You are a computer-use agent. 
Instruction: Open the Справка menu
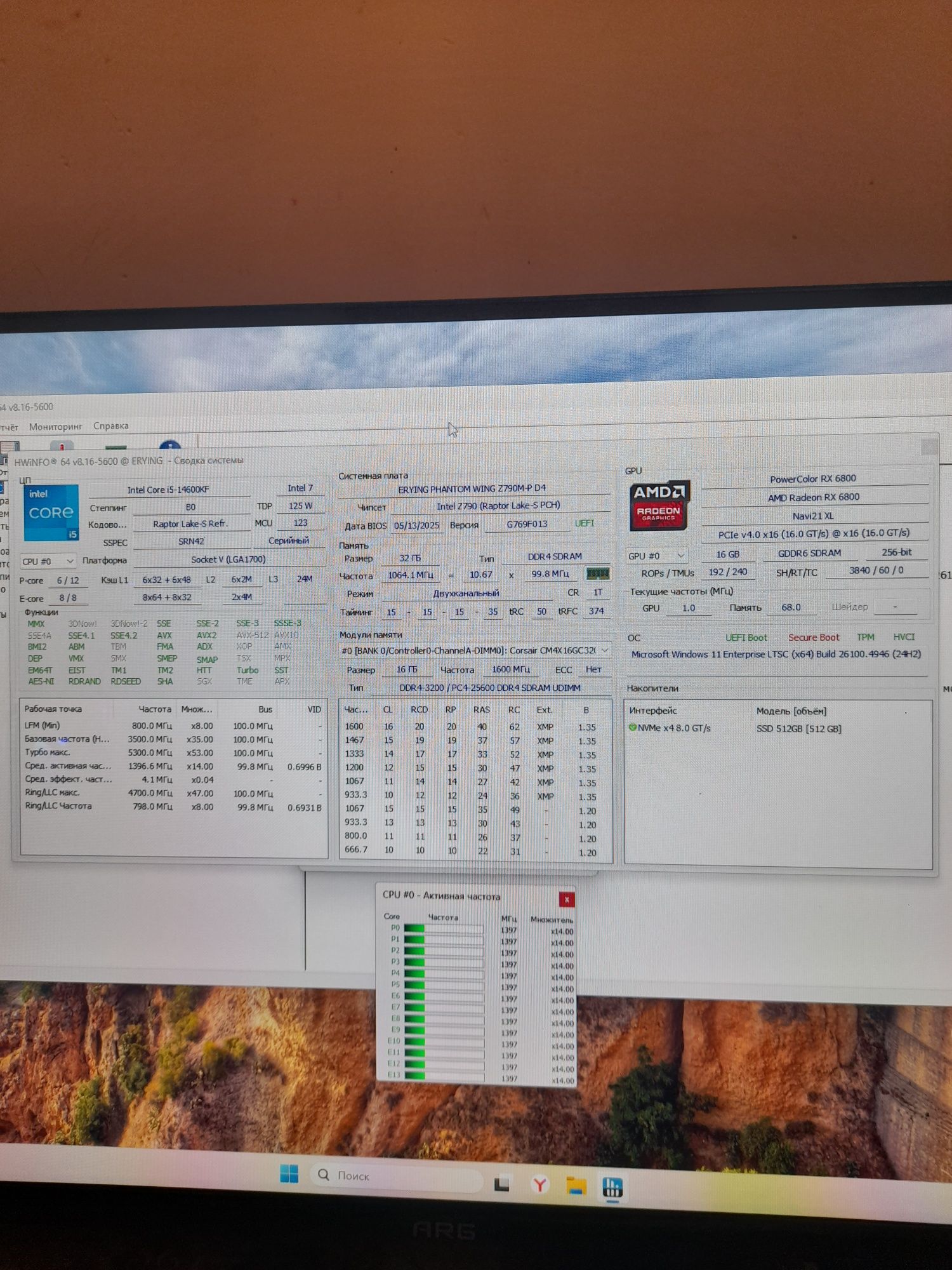click(x=111, y=425)
